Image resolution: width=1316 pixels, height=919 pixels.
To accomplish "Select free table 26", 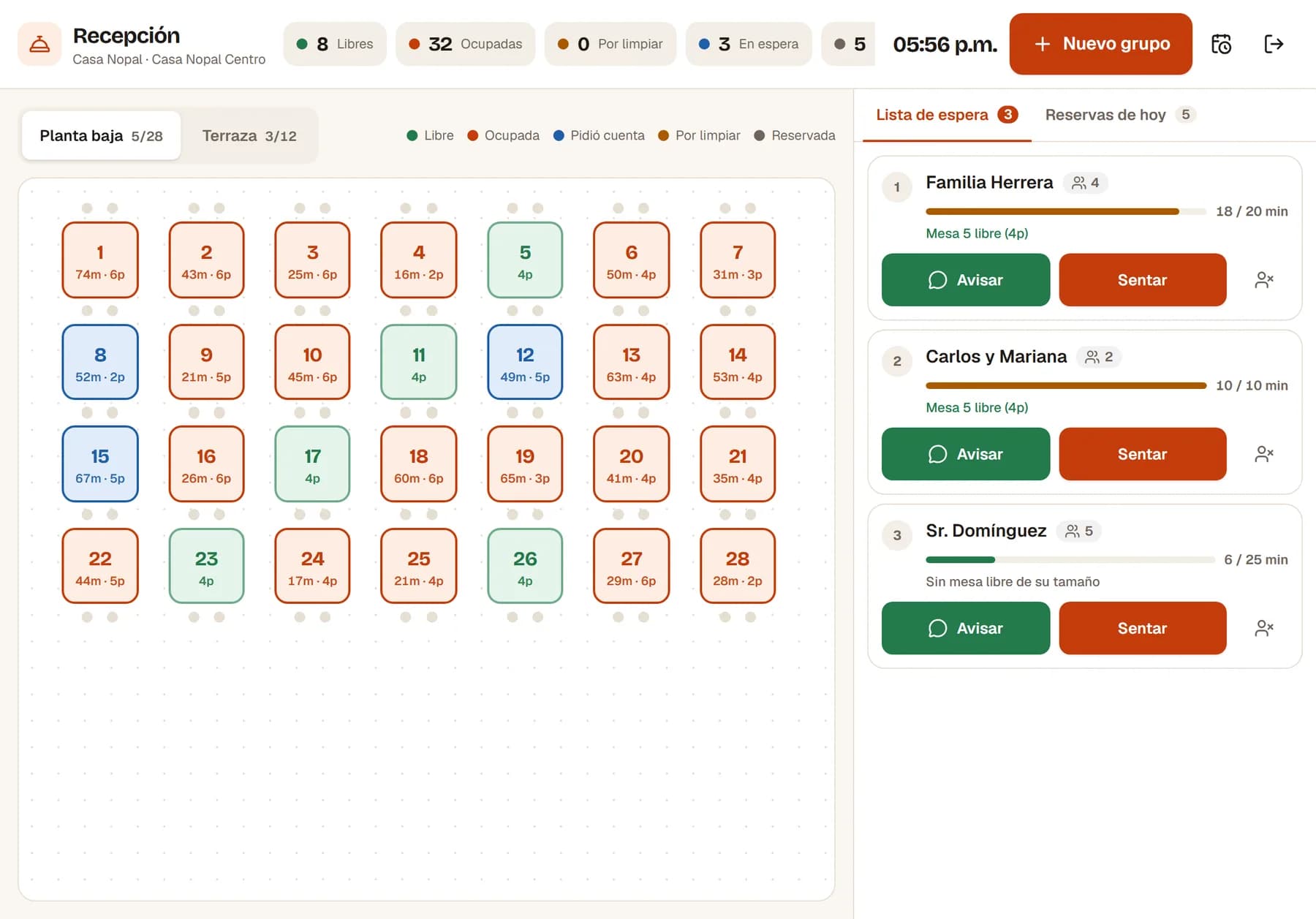I will [x=525, y=566].
